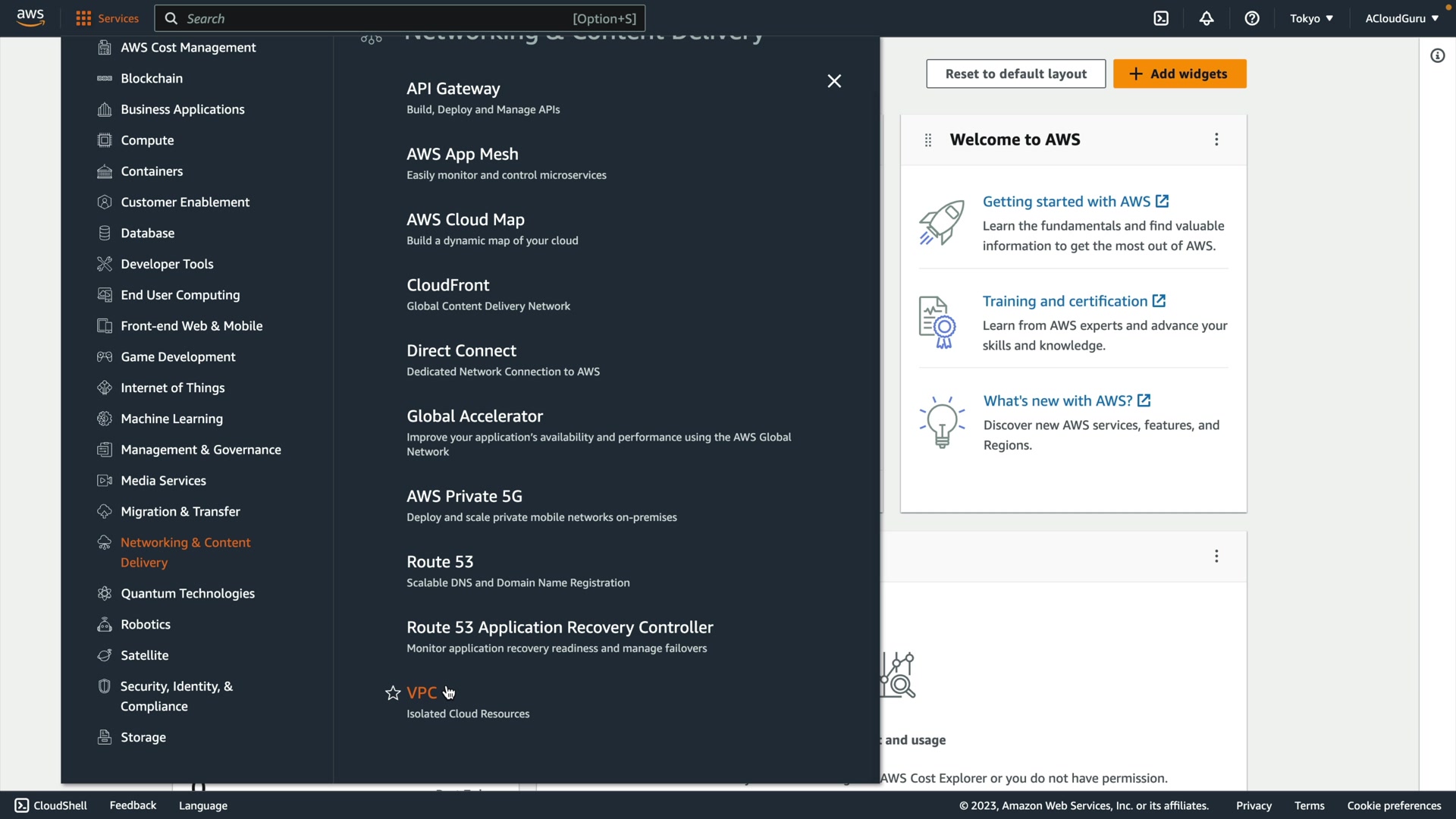Open CloudShell icon in top navigation bar

click(x=1161, y=18)
